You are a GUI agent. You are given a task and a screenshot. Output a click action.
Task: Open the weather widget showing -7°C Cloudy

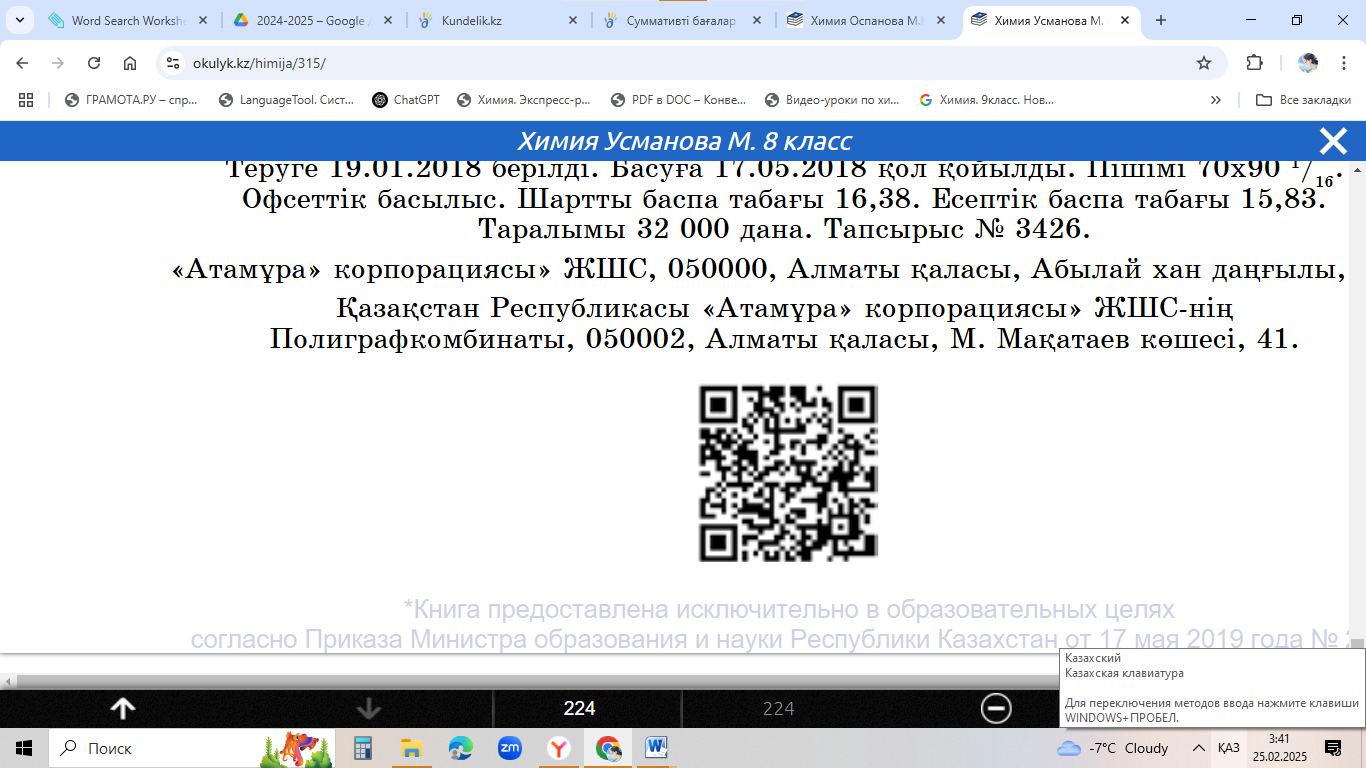click(1113, 748)
